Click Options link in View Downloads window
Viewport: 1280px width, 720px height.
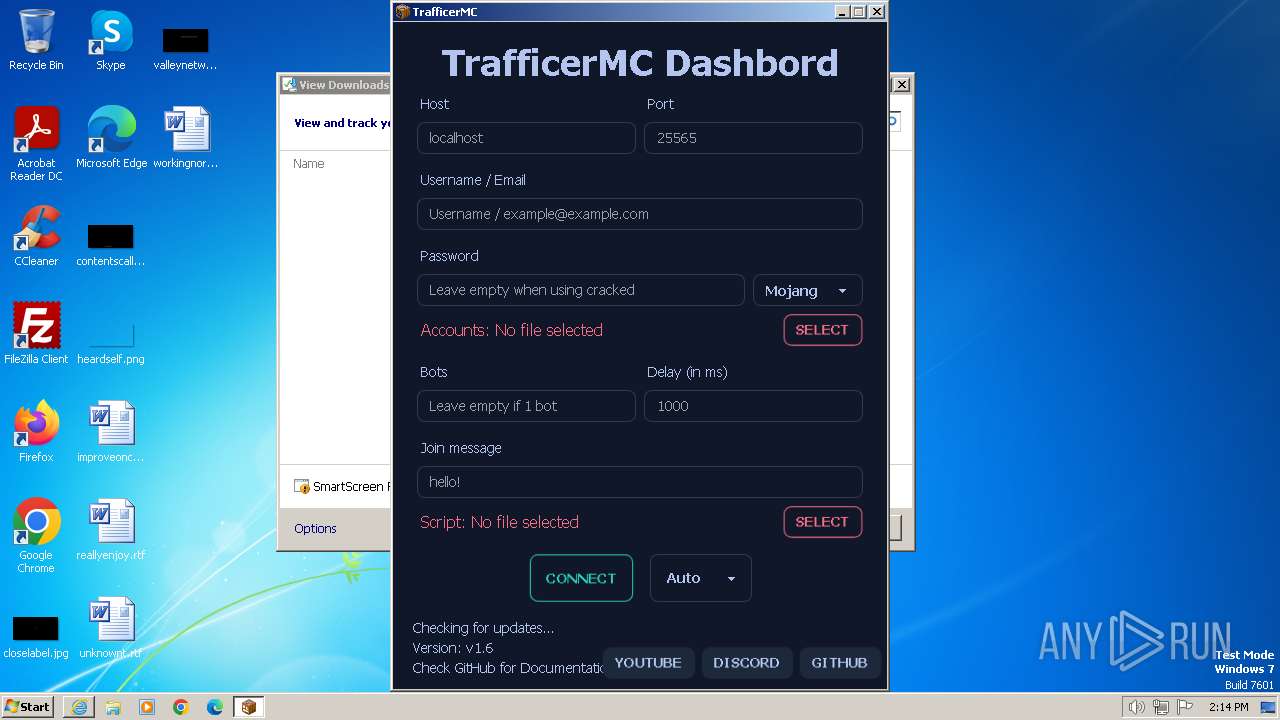(x=315, y=528)
